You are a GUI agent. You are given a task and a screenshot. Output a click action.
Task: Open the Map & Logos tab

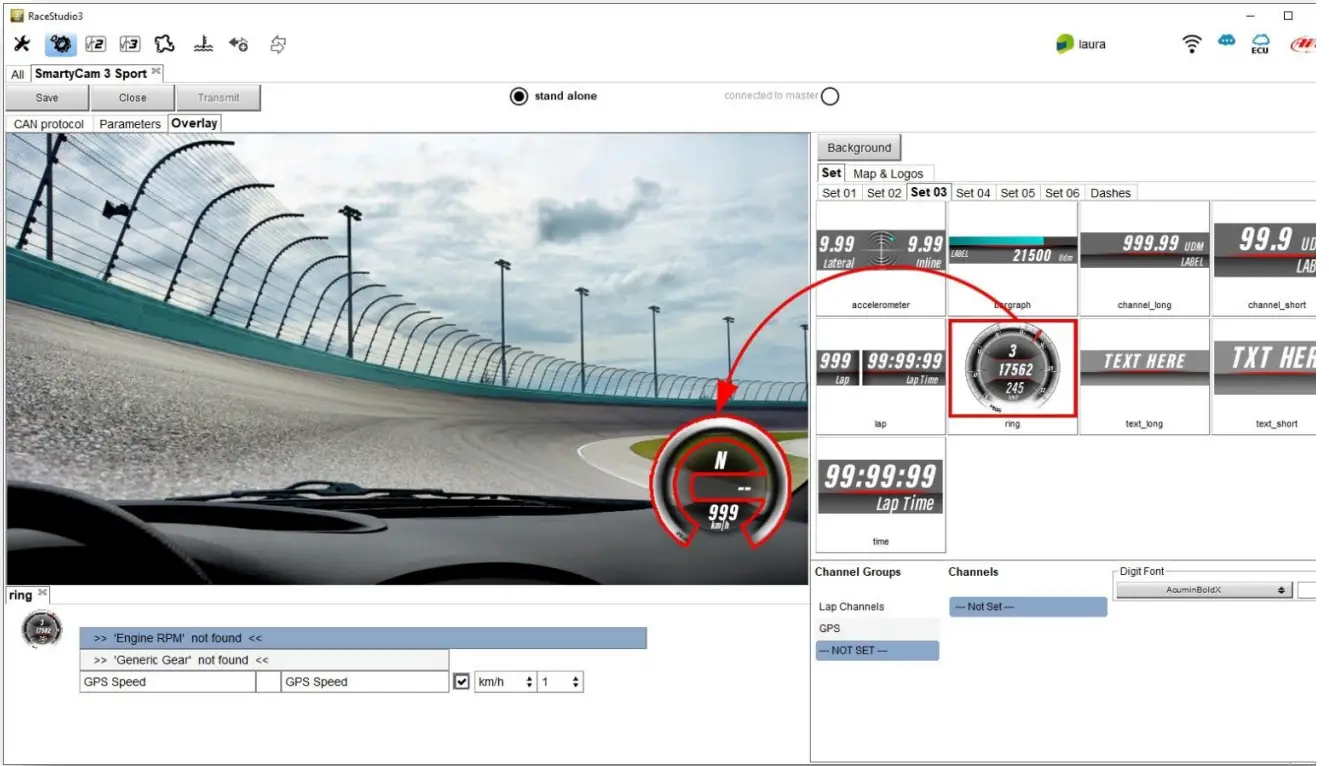(x=888, y=173)
